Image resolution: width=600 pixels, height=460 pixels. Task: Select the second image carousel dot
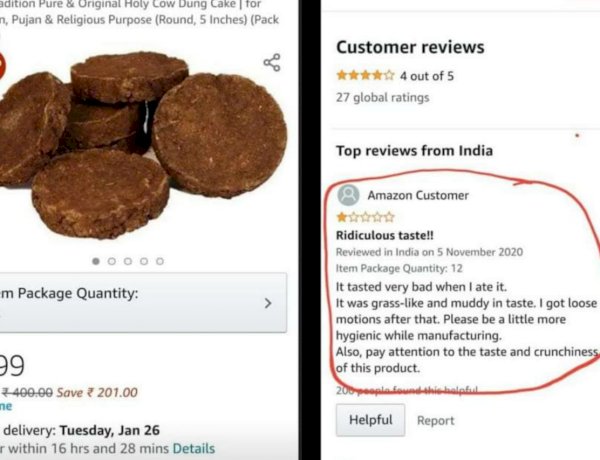112,261
